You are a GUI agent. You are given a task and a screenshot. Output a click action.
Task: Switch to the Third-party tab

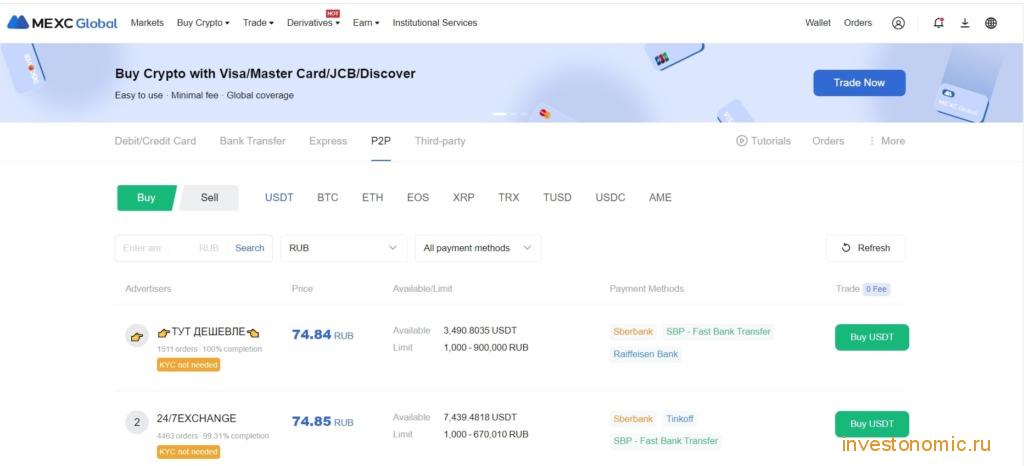[440, 141]
